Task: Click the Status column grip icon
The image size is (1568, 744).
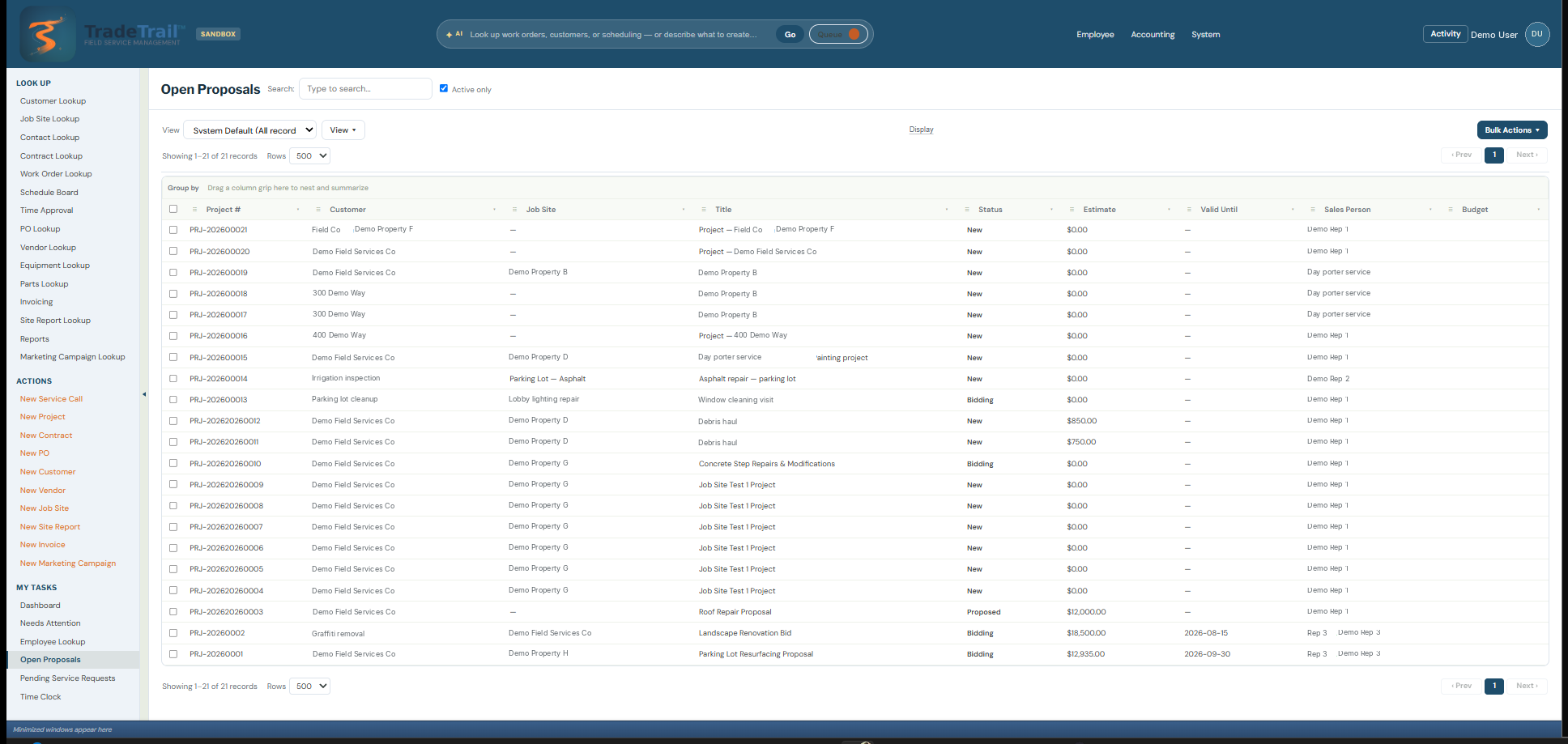Action: point(967,210)
